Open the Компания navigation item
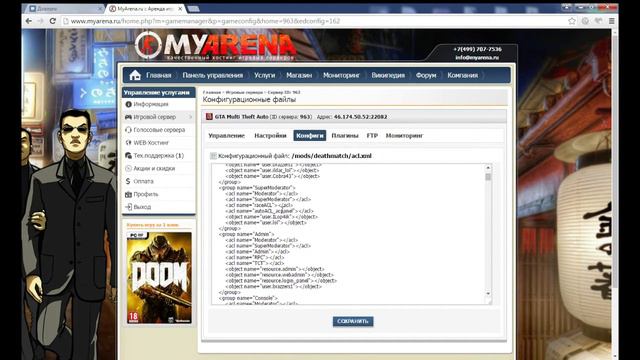Screen dimensions: 640x360 (x=462, y=75)
